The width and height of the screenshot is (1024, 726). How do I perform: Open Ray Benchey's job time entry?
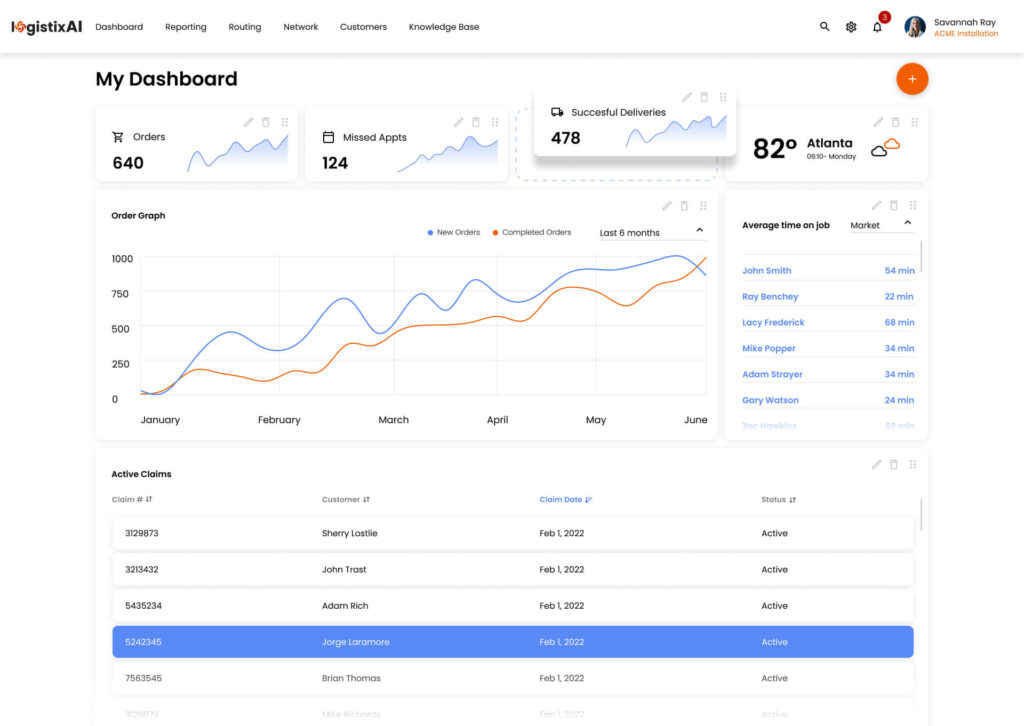828,296
